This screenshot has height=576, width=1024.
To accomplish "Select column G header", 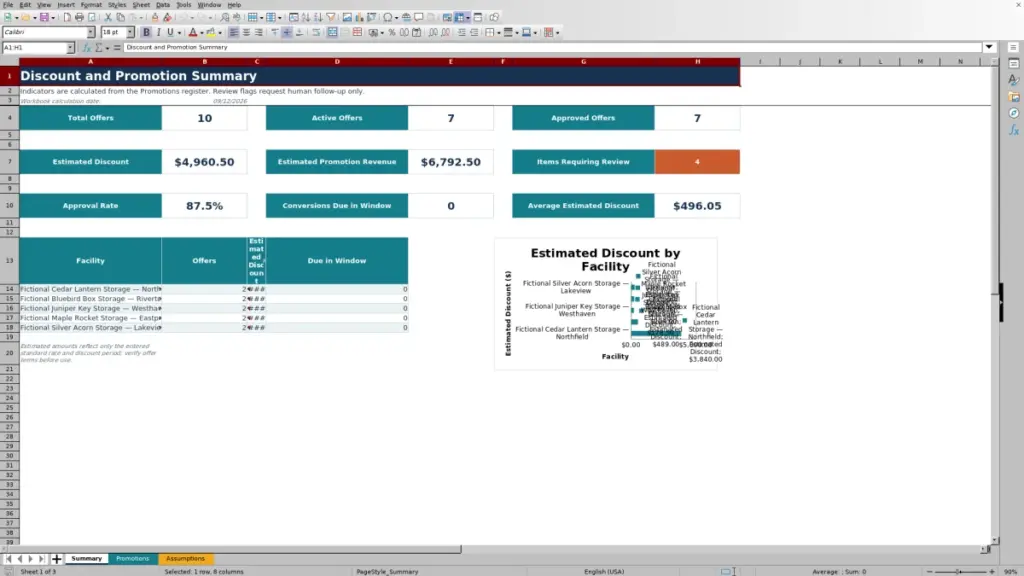I will pyautogui.click(x=583, y=61).
